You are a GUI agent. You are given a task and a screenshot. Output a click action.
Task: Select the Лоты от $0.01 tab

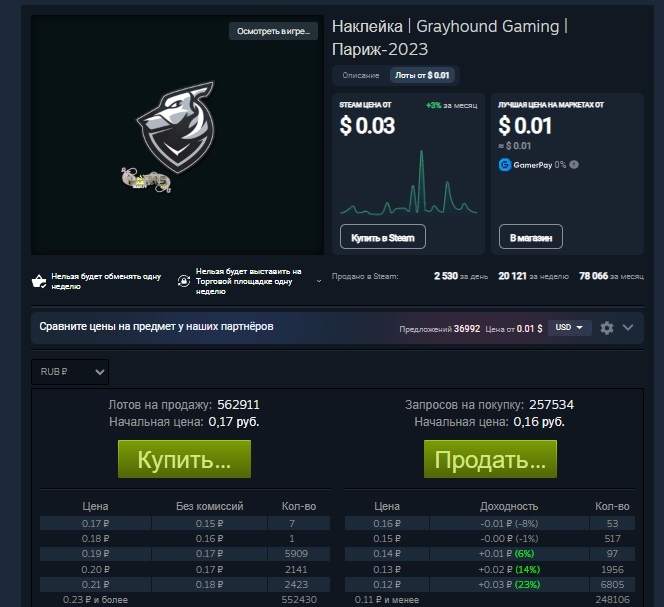coord(422,75)
